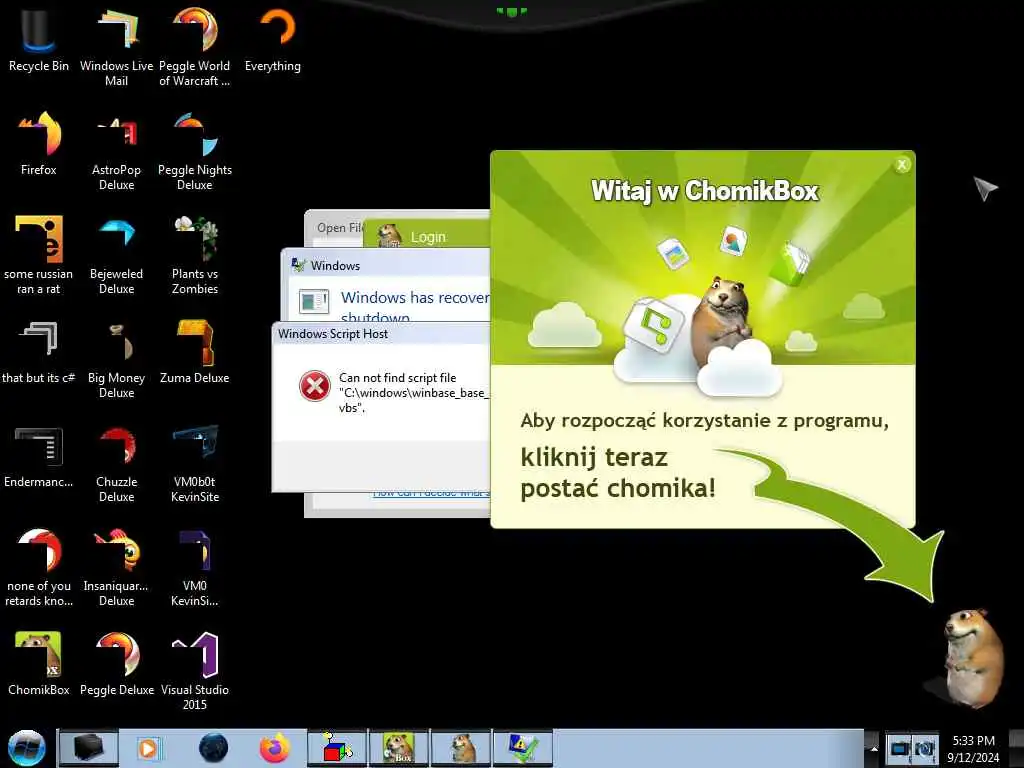Image resolution: width=1024 pixels, height=768 pixels.
Task: Open the VM0 KevinSi... shortcut
Action: coord(195,567)
